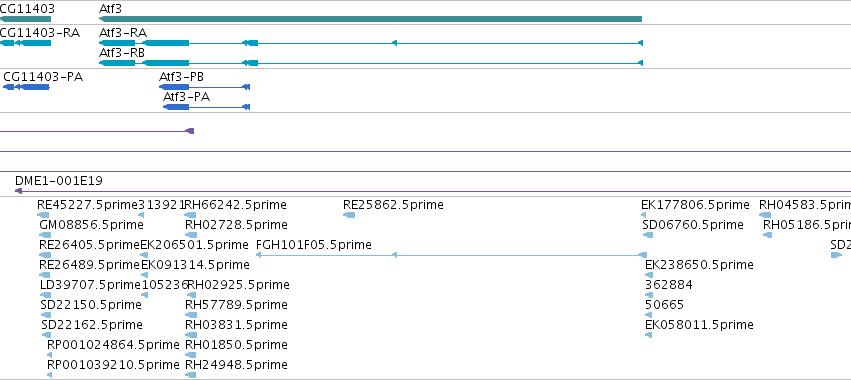
Task: Select EST RH24948.5prime
Action: (236, 364)
